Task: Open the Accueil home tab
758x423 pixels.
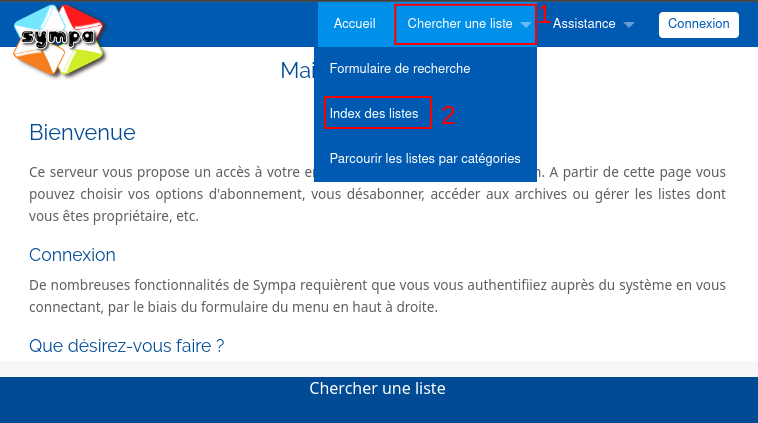Action: (x=354, y=24)
